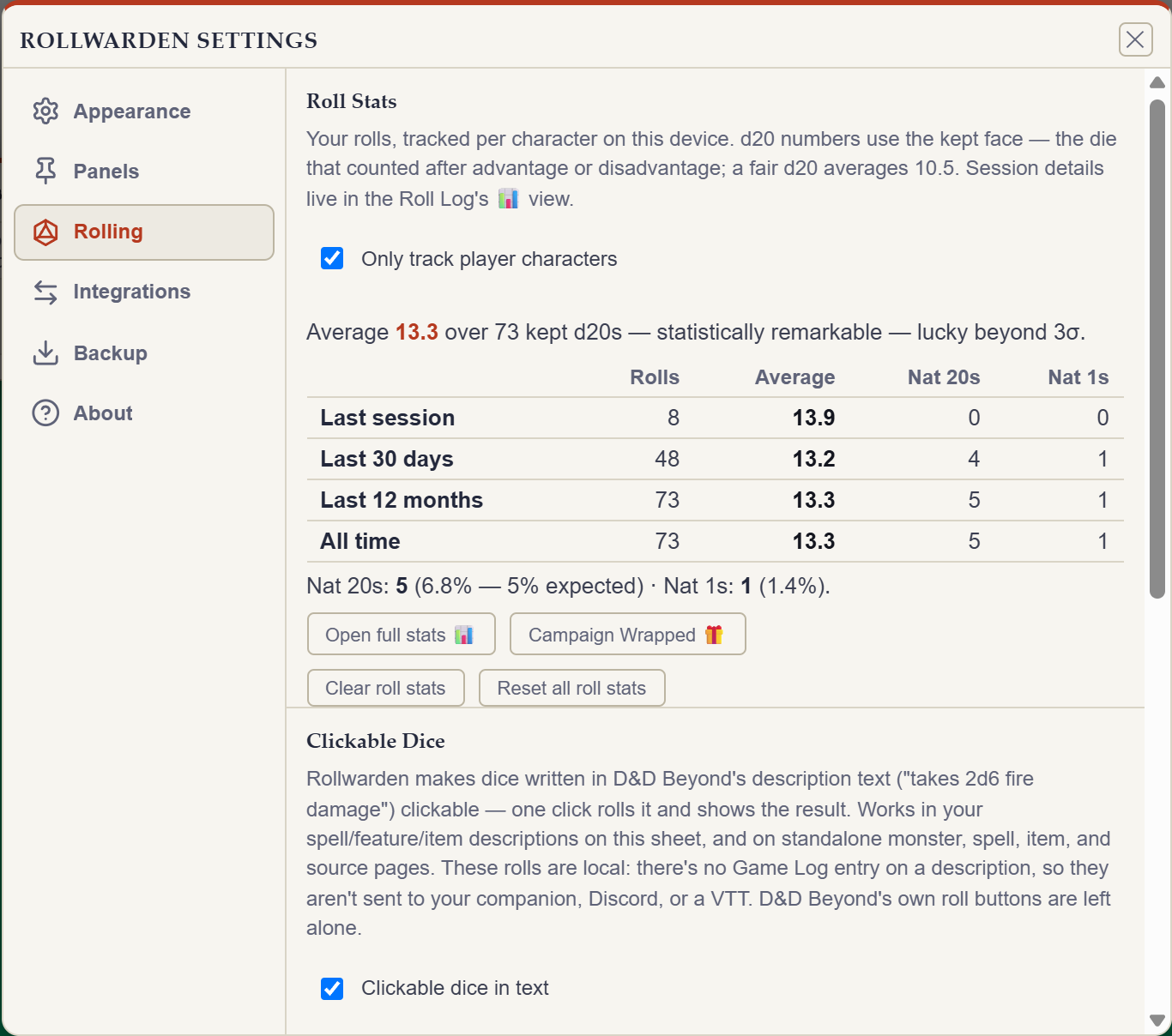
Task: Open the Backup tab
Action: pos(144,353)
